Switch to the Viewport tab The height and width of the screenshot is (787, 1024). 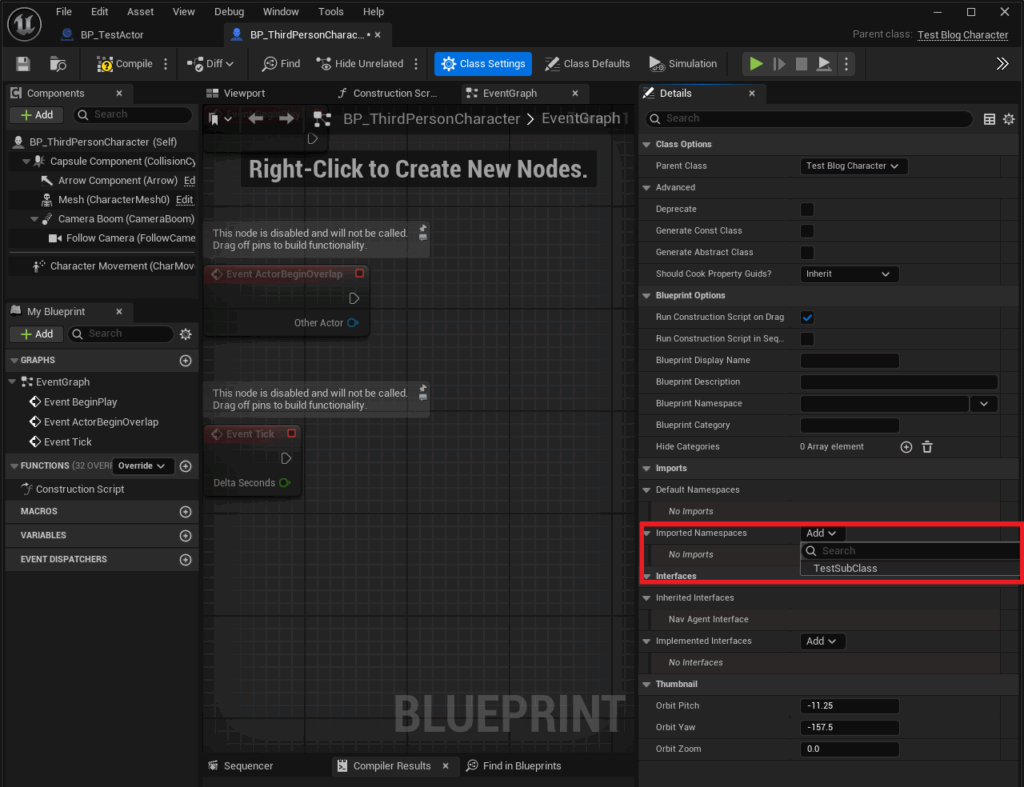(236, 93)
